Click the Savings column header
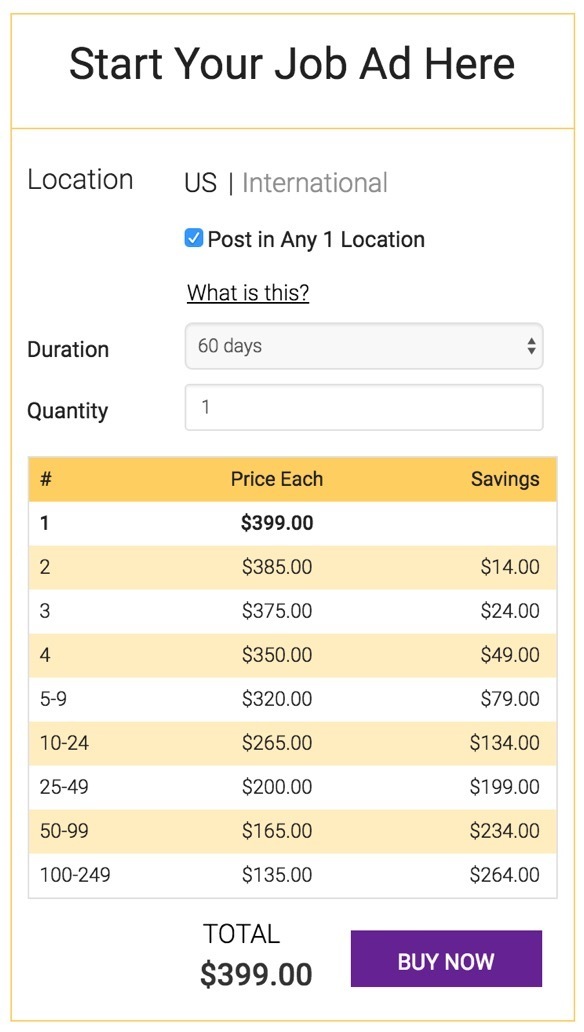584x1032 pixels. pos(505,479)
